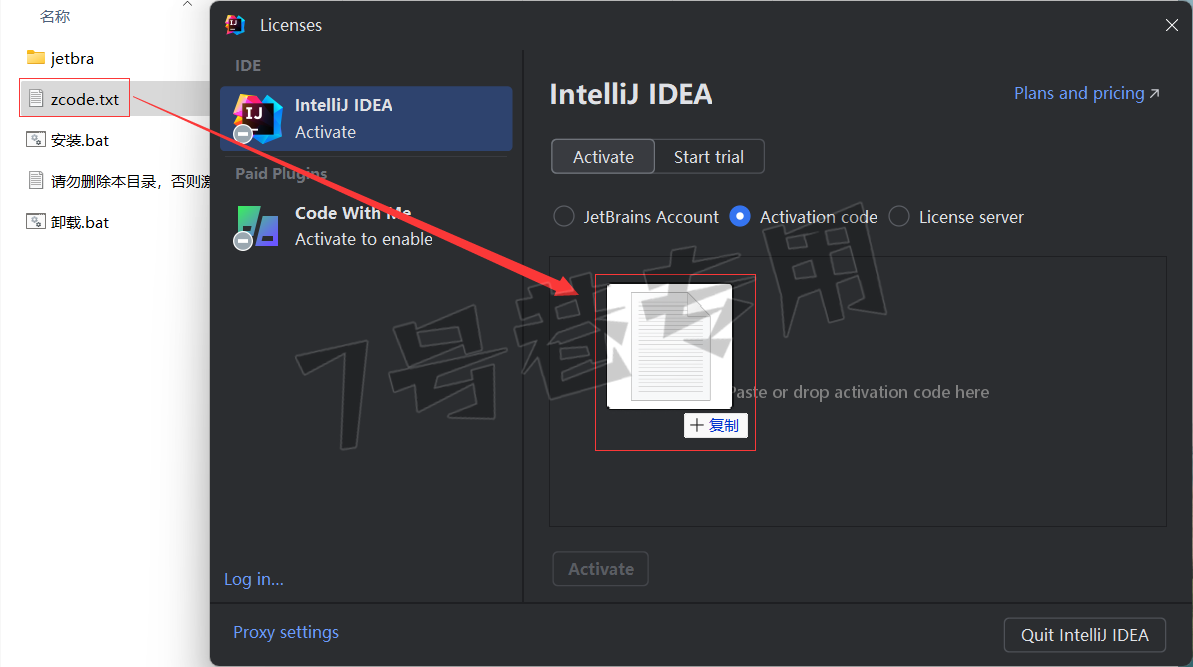
Task: Select the 请勿删除本目录 file name
Action: 130,182
